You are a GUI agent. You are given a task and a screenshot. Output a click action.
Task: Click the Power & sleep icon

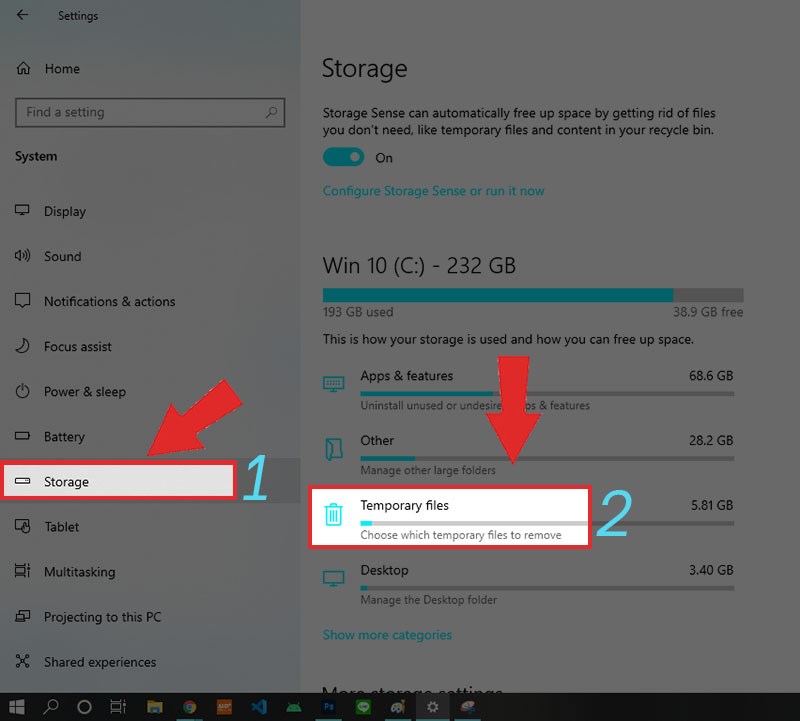tap(22, 391)
